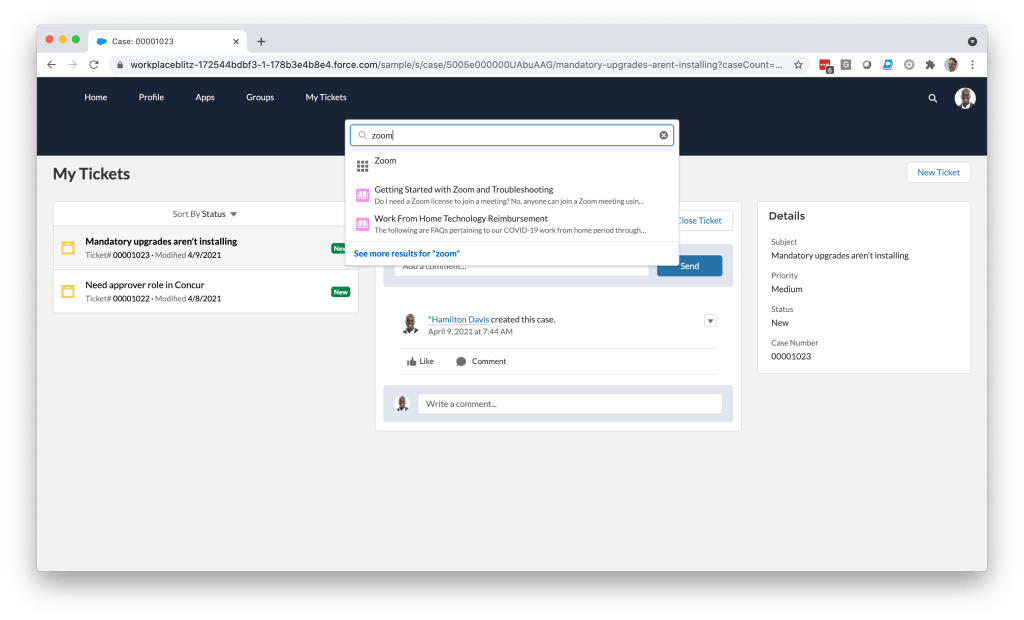
Task: Open the Sort By Status dropdown
Action: pyautogui.click(x=205, y=214)
